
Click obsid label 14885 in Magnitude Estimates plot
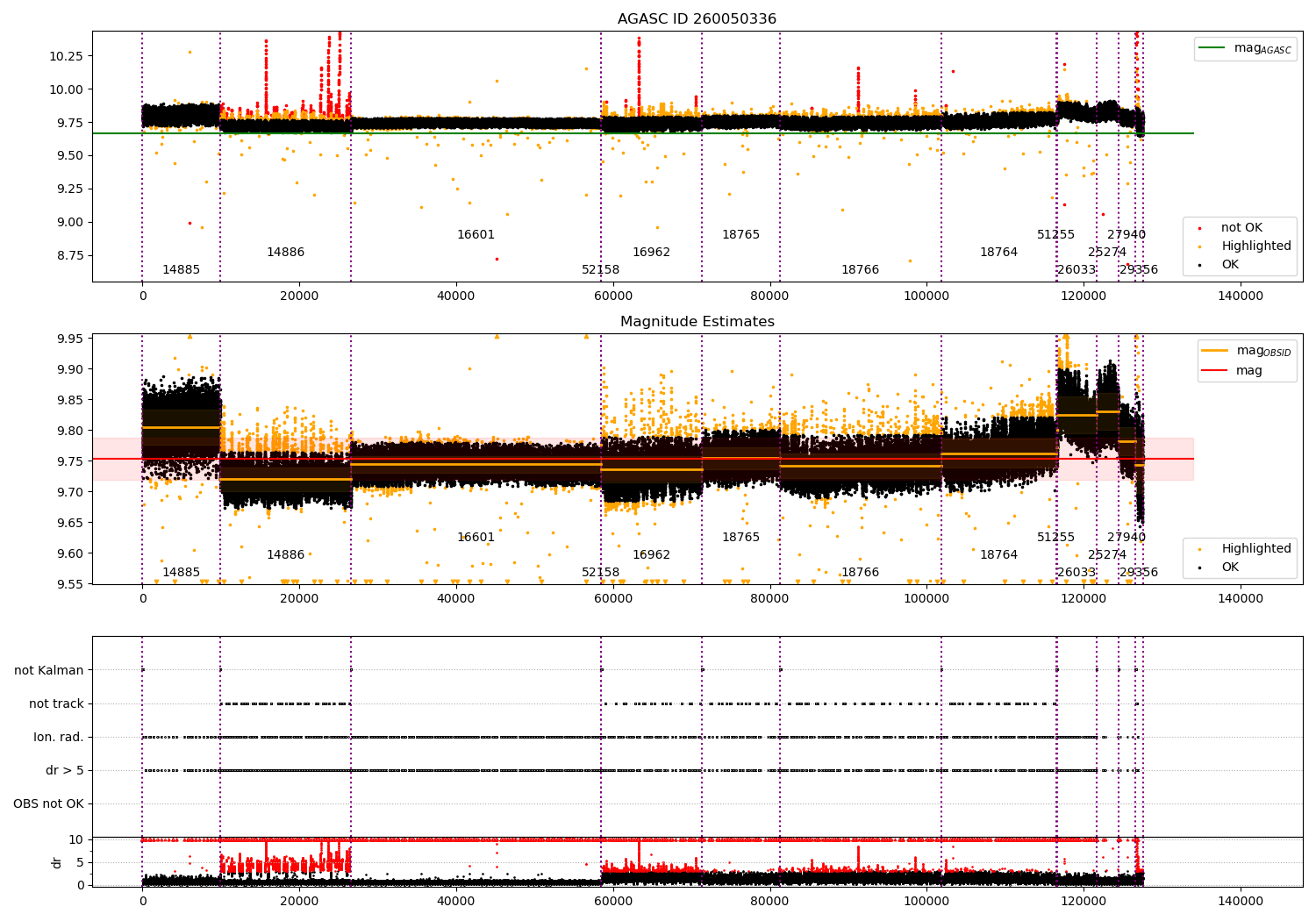182,573
